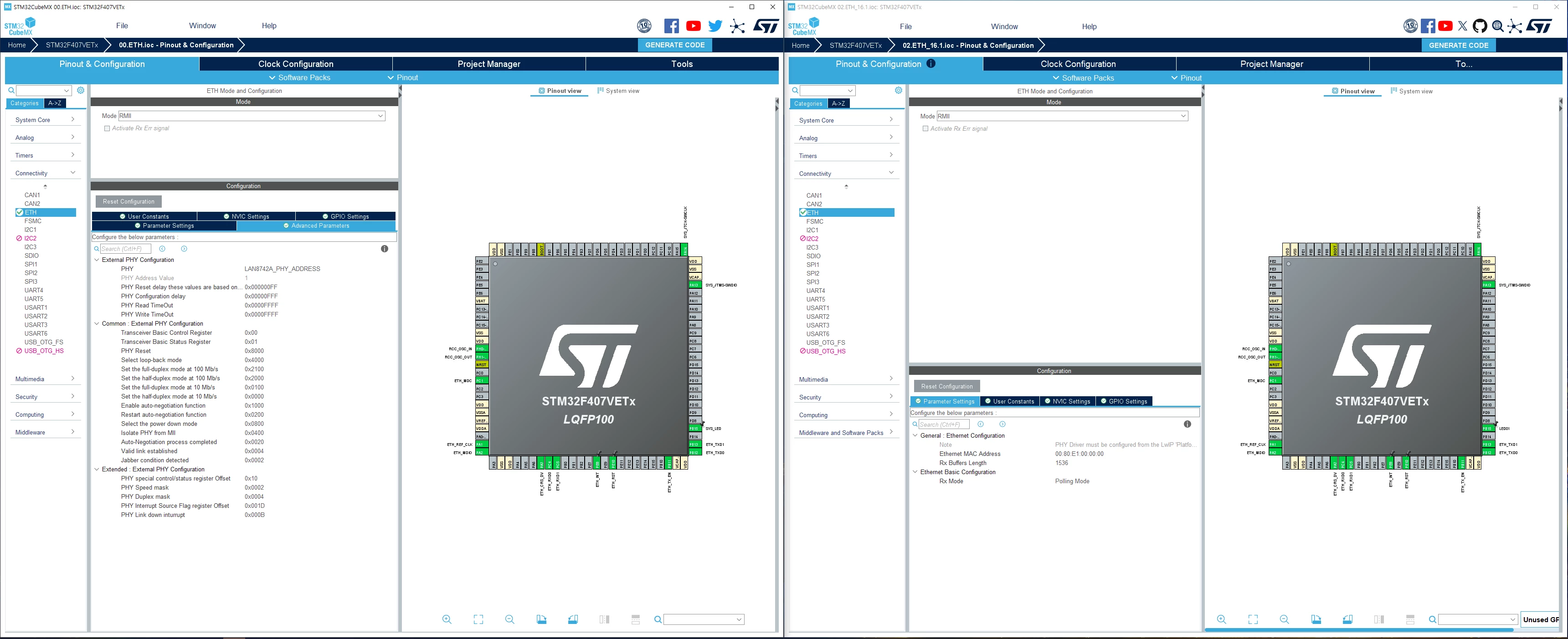Click the parameter info icon in 00.ETH.ioc window
The height and width of the screenshot is (639, 1568).
pos(385,249)
